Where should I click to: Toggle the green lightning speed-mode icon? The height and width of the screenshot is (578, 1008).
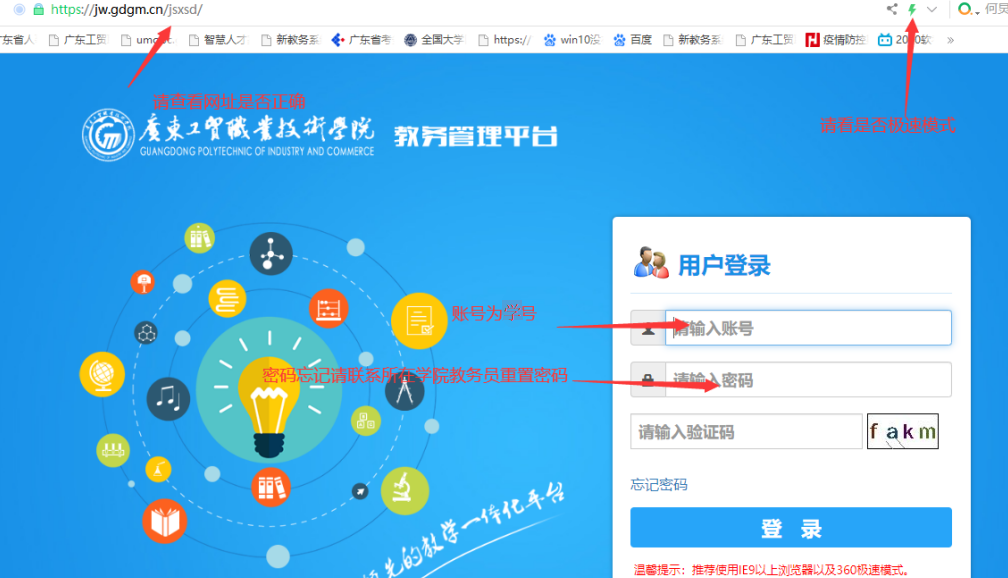[912, 9]
